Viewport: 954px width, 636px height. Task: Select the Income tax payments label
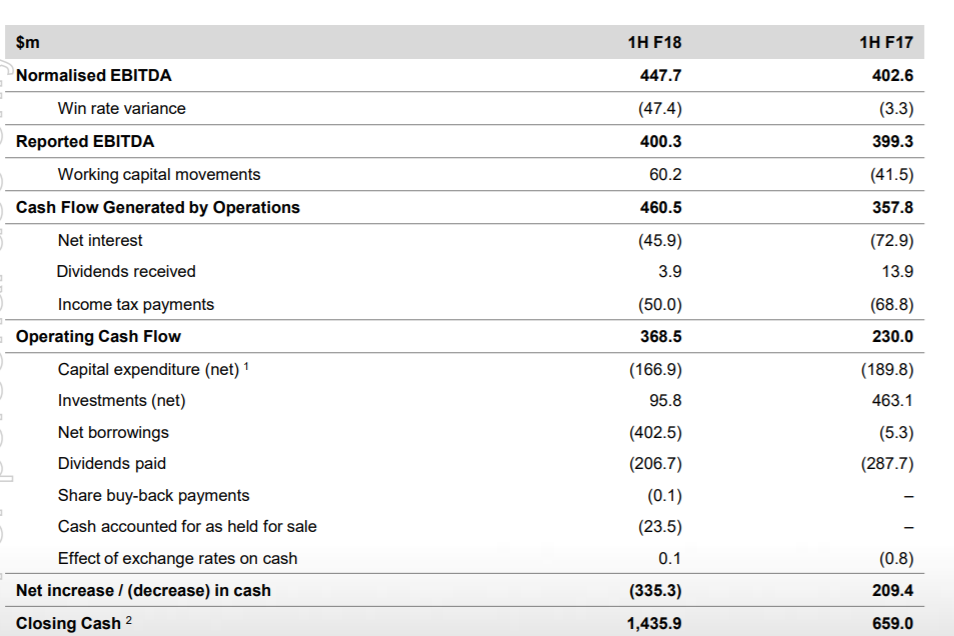[136, 304]
